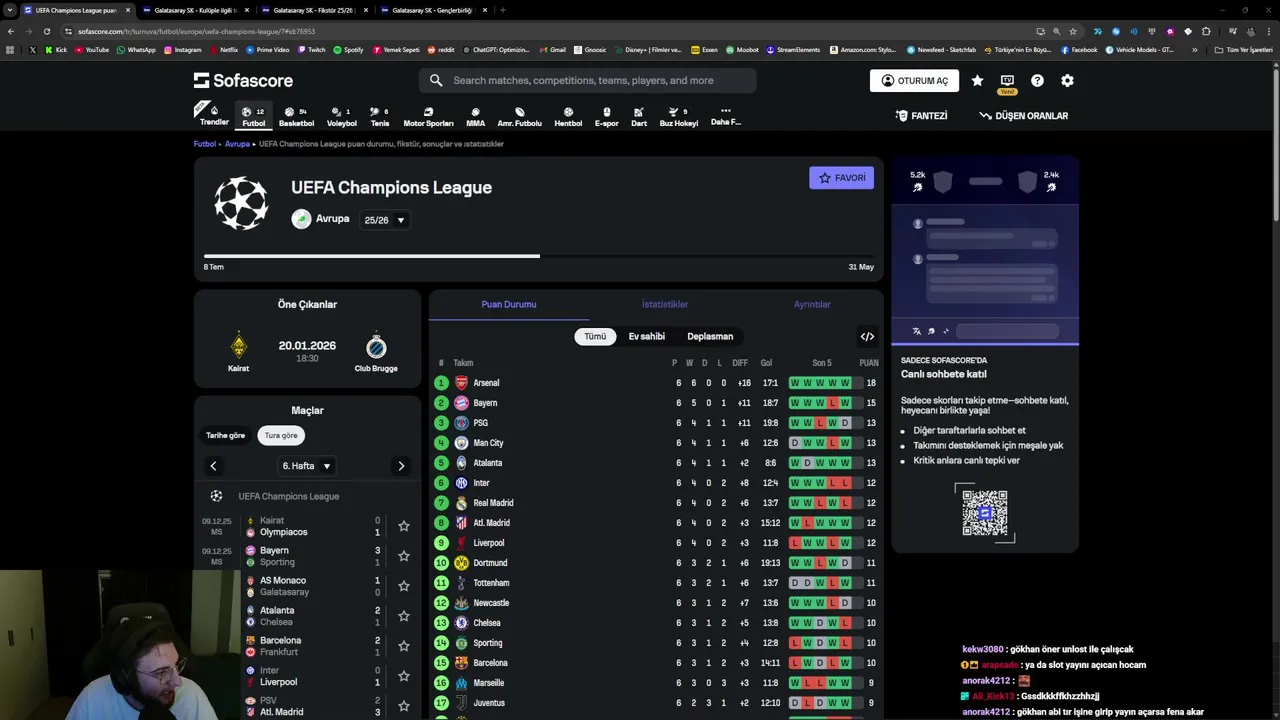The width and height of the screenshot is (1280, 720).
Task: Open the Dart category
Action: pyautogui.click(x=638, y=117)
